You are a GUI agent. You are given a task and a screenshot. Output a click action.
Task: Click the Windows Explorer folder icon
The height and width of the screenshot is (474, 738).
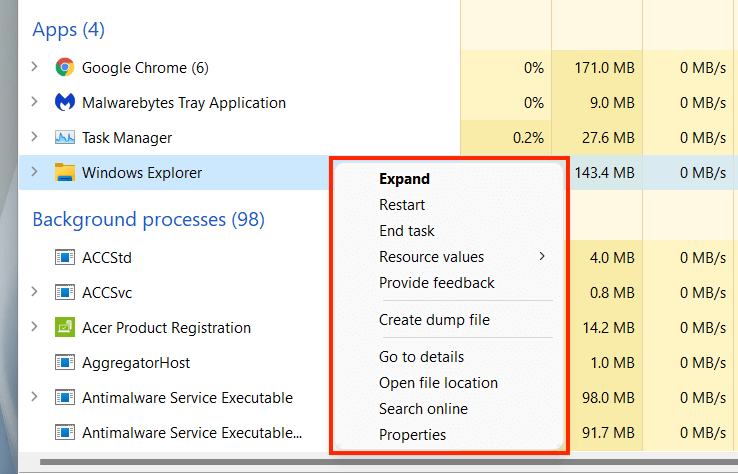(65, 172)
